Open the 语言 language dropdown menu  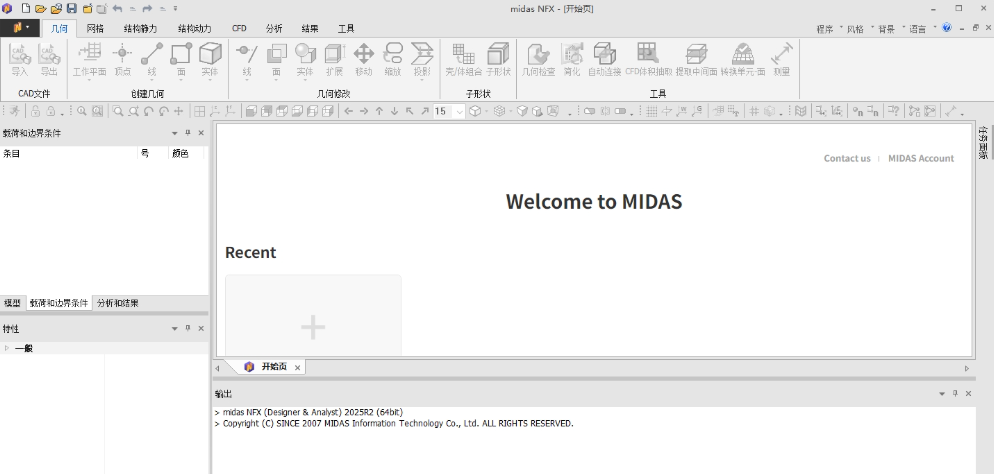[x=921, y=29]
